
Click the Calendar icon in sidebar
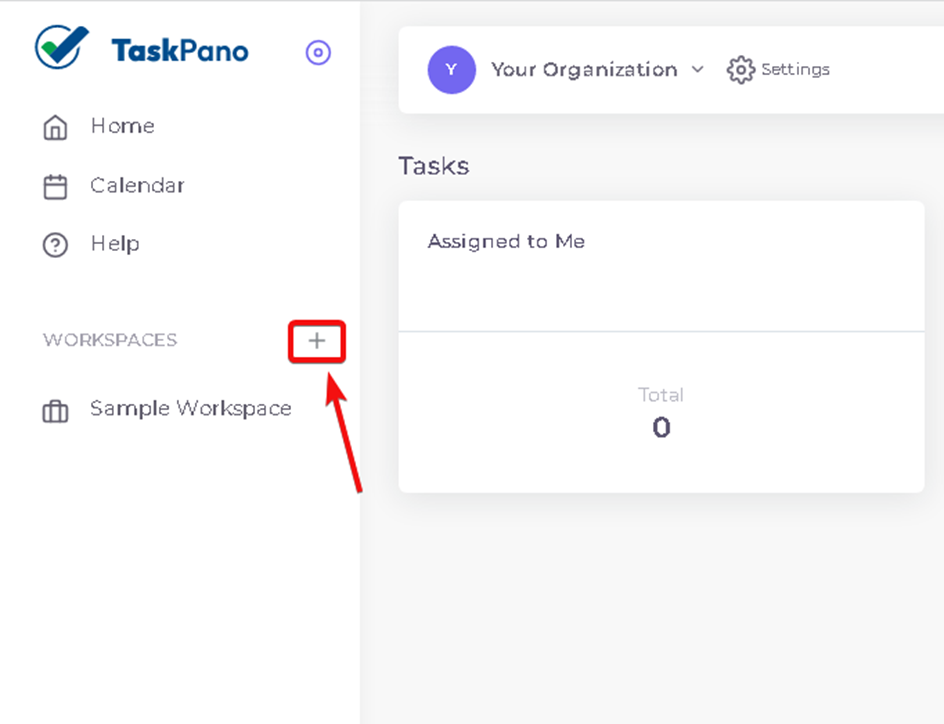tap(55, 187)
